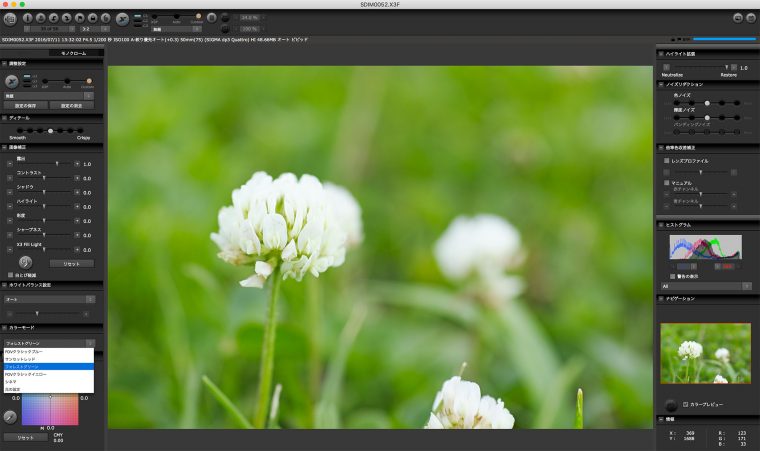The width and height of the screenshot is (760, 451).
Task: Click Reset button below the color wheel
Action: pos(26,437)
